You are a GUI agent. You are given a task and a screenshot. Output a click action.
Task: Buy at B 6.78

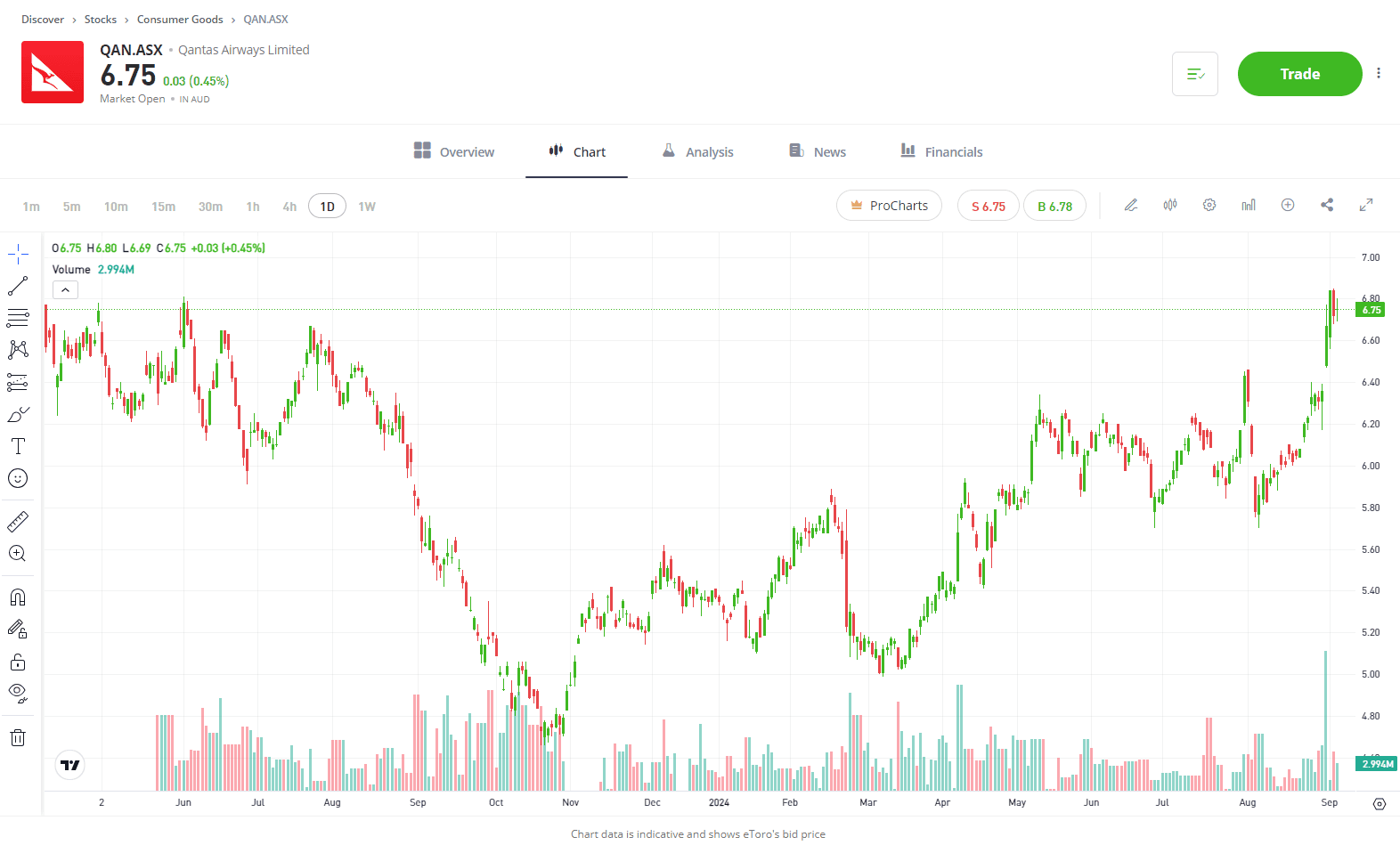point(1055,206)
